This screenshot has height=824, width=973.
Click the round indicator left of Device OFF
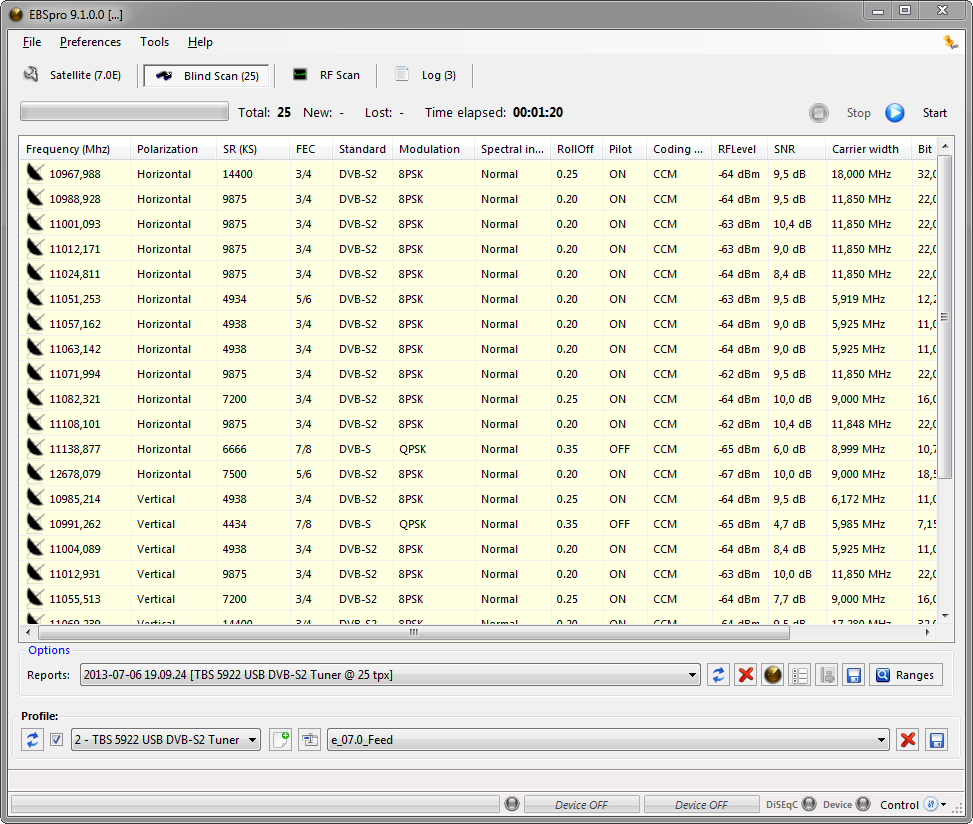coord(512,804)
